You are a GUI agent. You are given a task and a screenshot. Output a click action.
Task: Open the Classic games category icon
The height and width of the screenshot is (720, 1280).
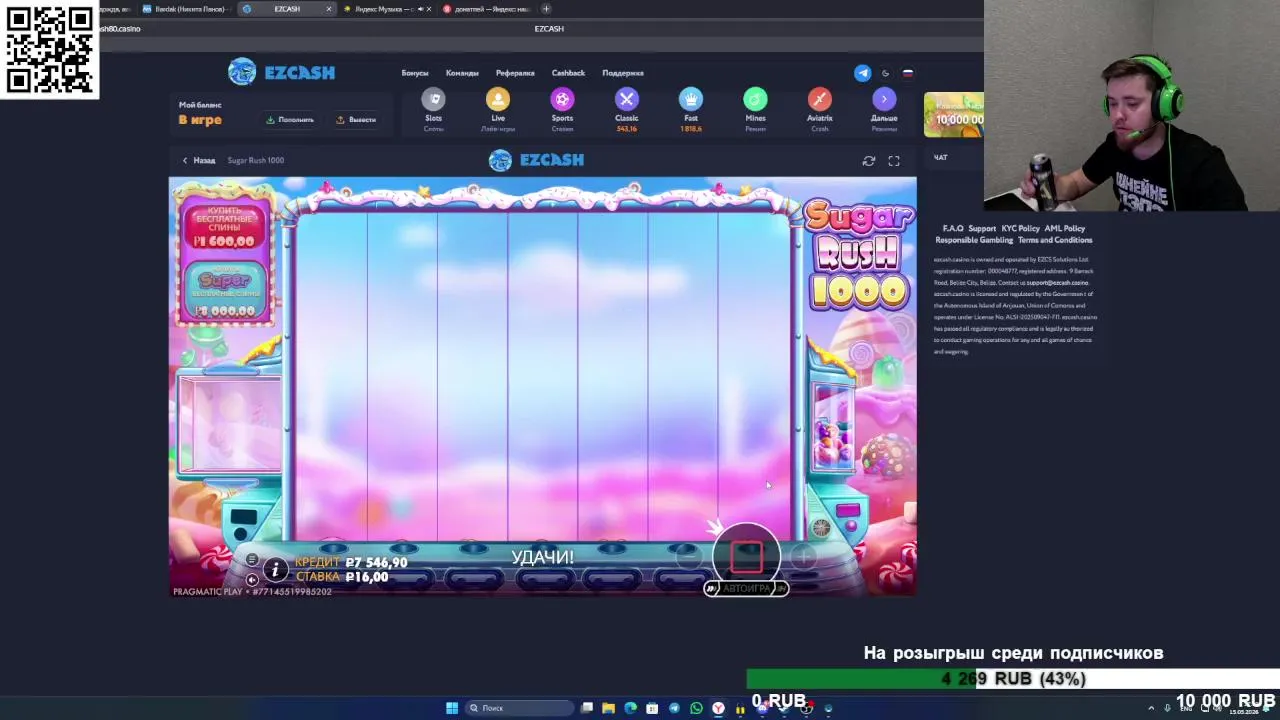pyautogui.click(x=627, y=99)
